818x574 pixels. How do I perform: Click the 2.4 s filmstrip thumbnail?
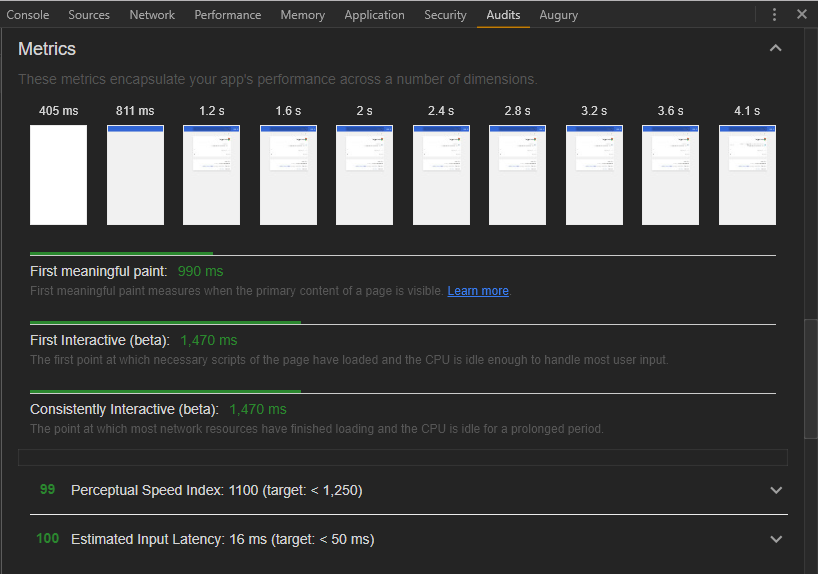pos(441,175)
